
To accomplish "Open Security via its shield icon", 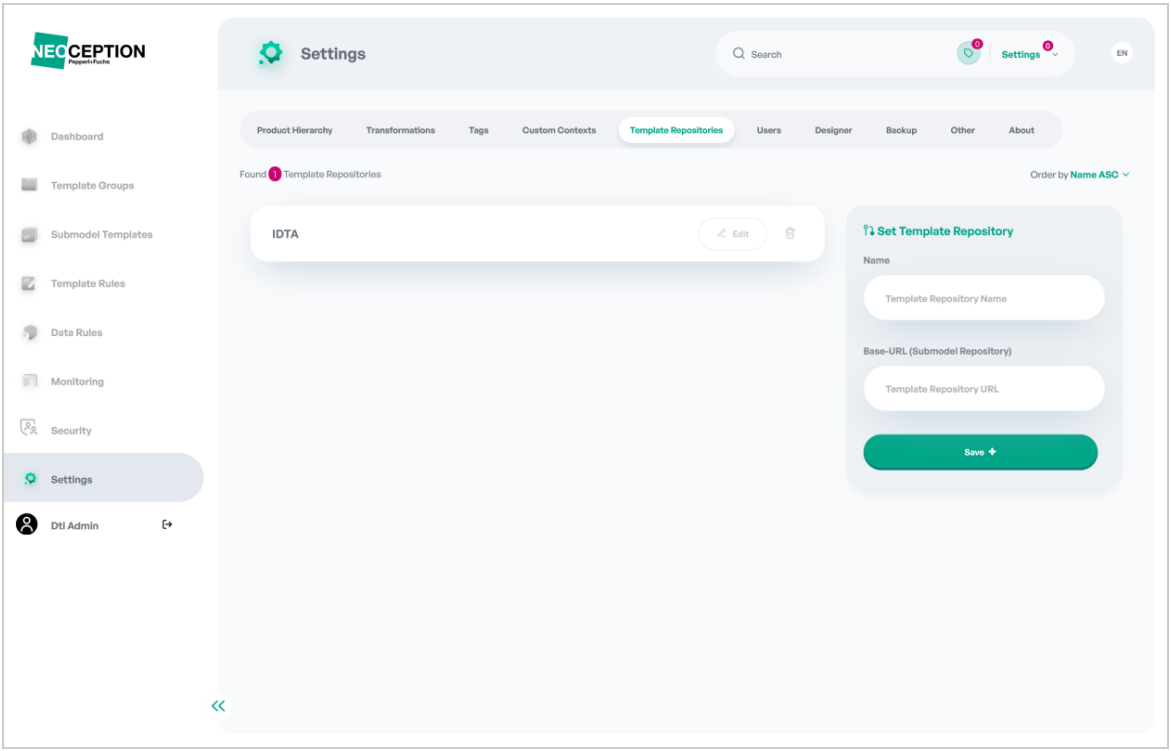I will (28, 428).
